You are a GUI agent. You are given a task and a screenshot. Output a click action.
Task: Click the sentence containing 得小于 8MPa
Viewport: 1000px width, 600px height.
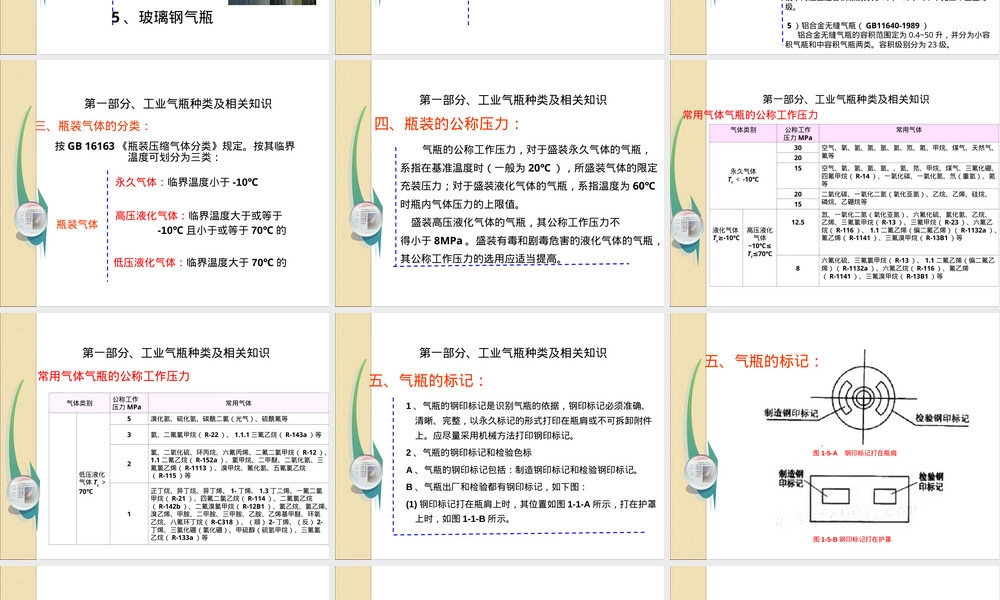coord(531,240)
